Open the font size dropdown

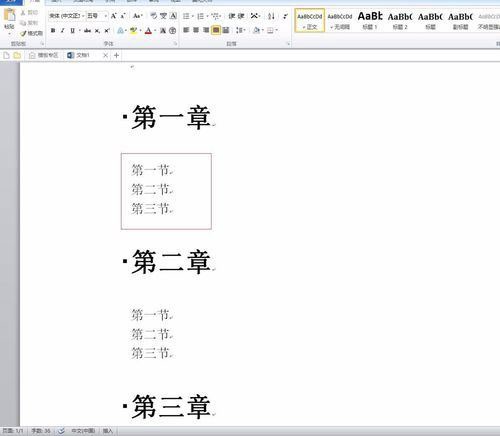pyautogui.click(x=97, y=16)
